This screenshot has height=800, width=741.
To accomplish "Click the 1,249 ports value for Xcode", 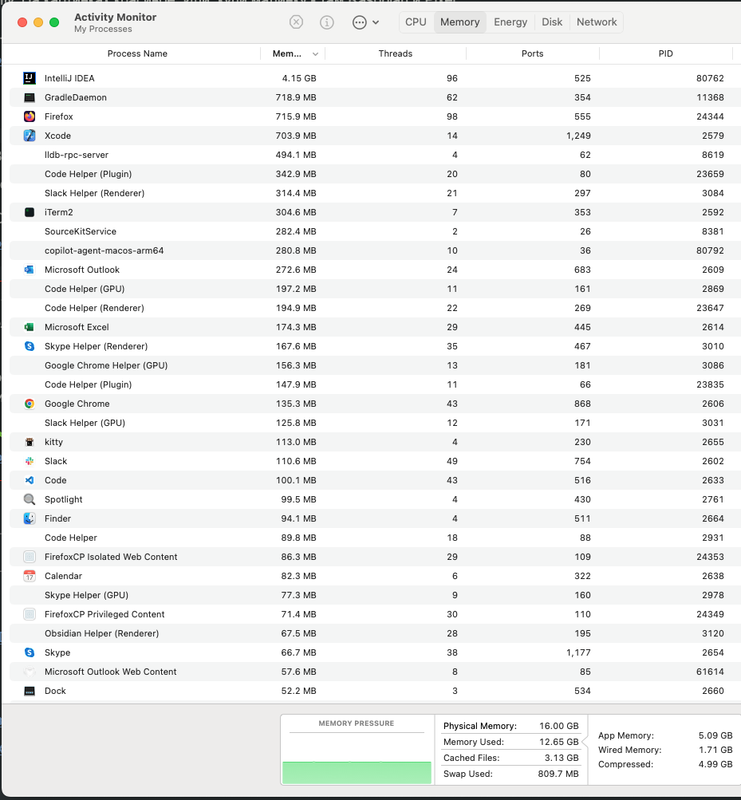I will click(578, 136).
